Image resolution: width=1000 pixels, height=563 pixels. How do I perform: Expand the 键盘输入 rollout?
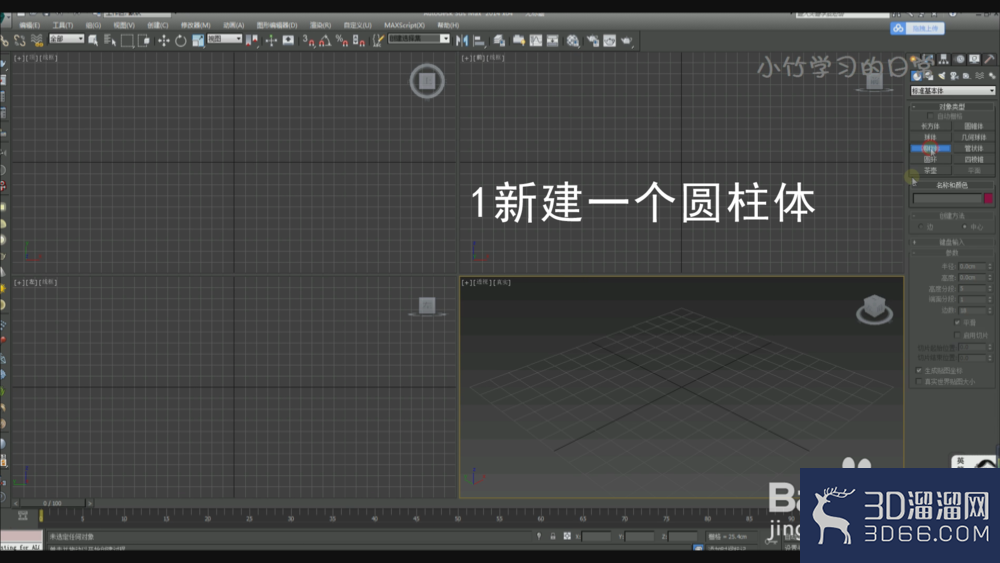tap(952, 242)
